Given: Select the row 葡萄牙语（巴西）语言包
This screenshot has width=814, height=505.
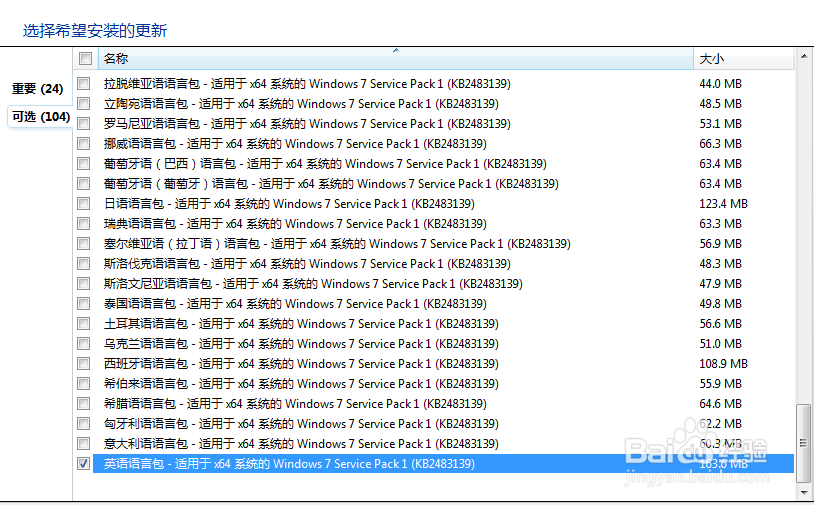Looking at the screenshot, I should 443,163.
